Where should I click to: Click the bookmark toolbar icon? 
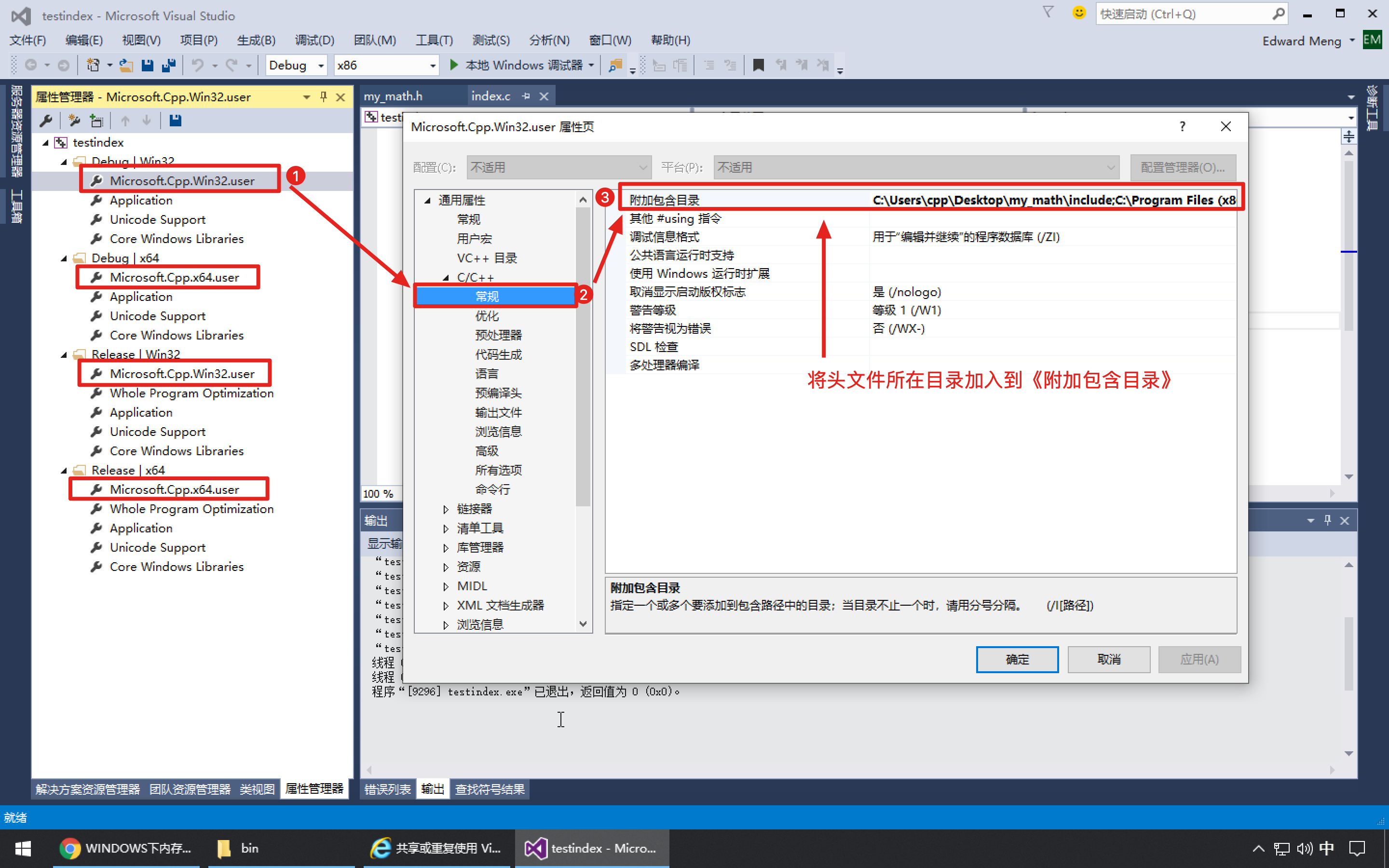758,65
